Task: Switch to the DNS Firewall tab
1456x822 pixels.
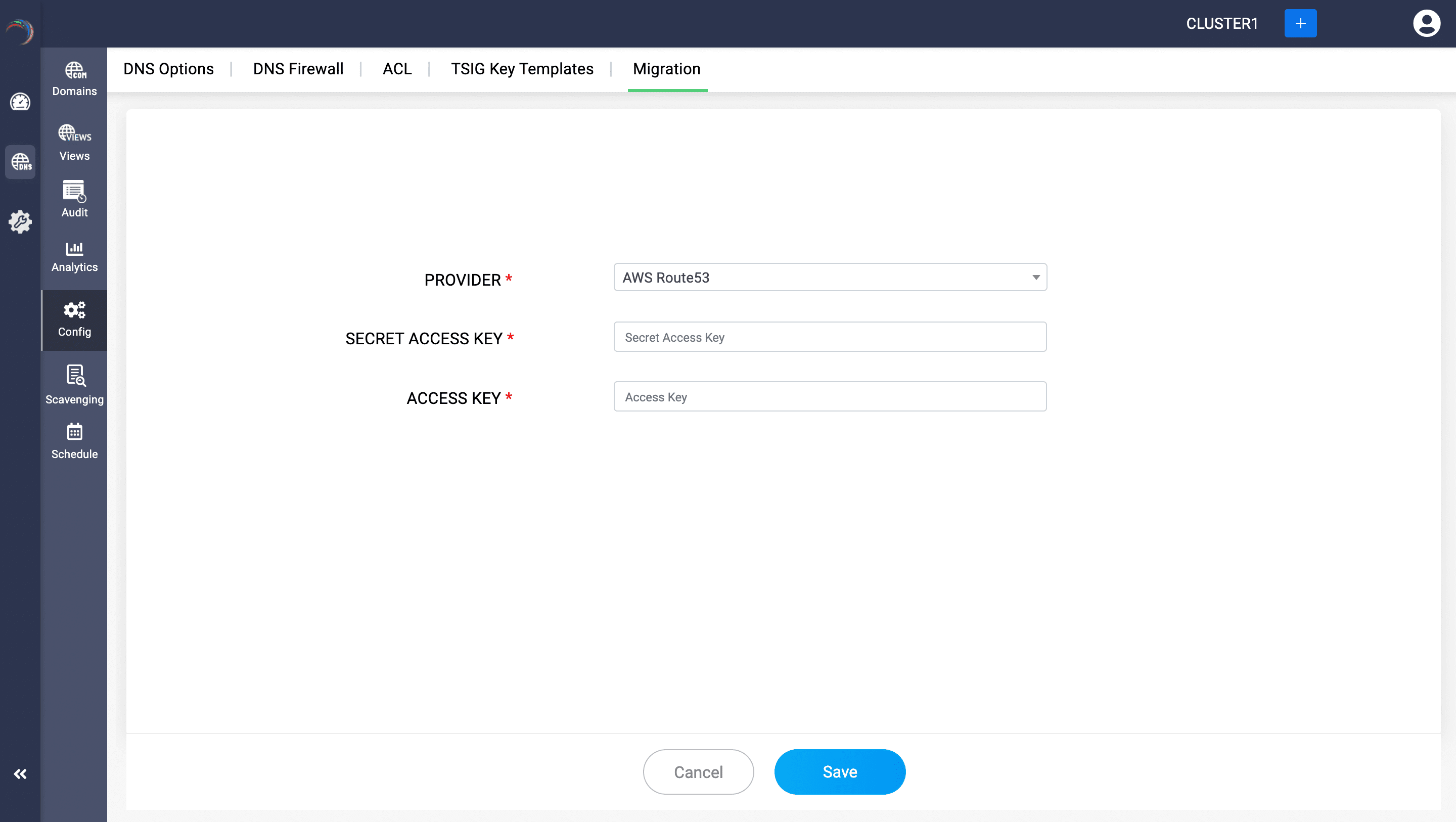Action: point(298,69)
